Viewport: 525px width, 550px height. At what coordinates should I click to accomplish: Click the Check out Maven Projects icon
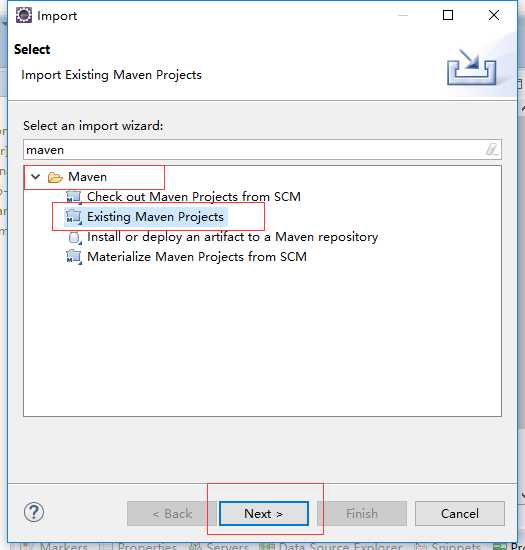coord(74,197)
